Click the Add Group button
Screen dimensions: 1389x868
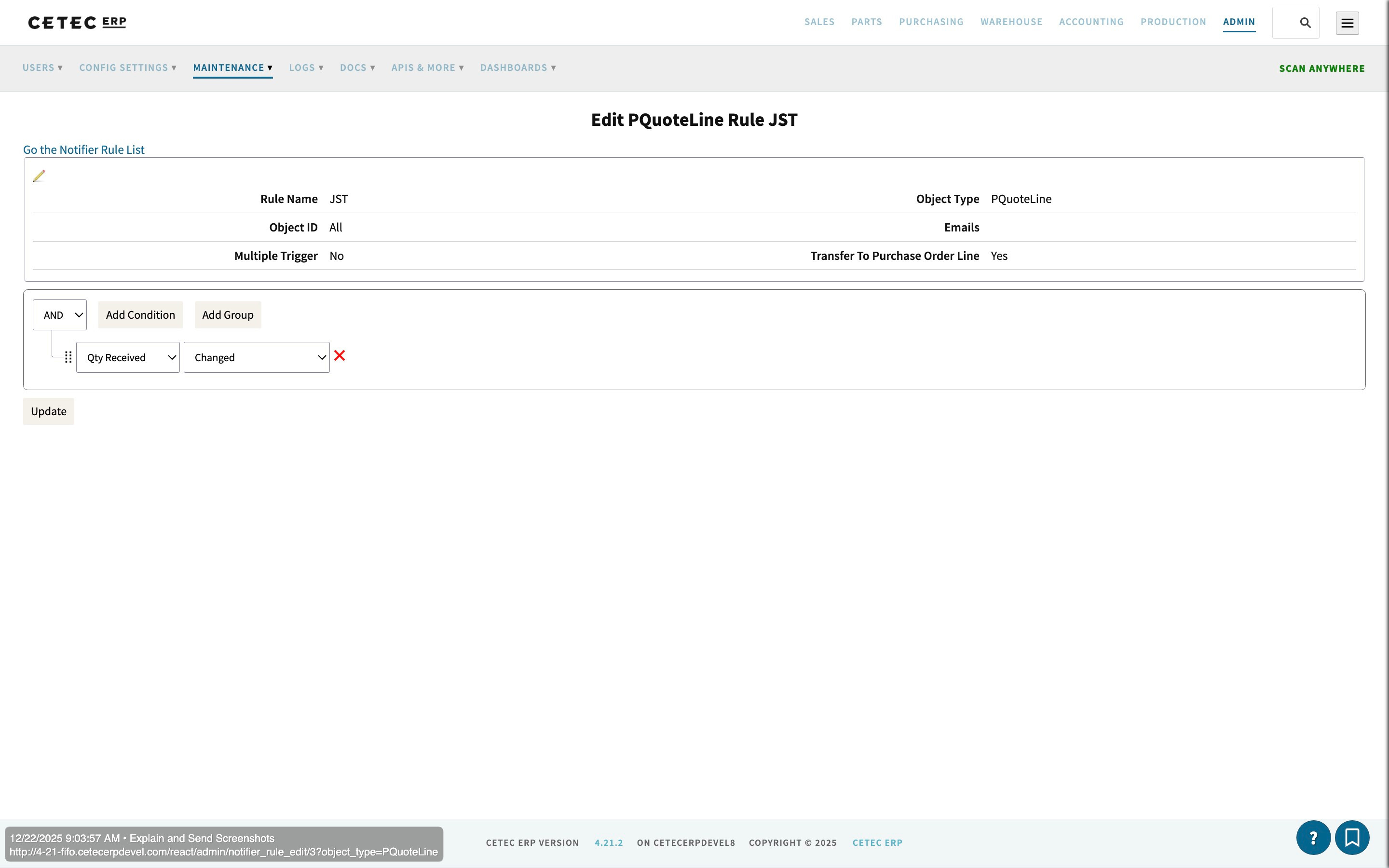point(227,314)
